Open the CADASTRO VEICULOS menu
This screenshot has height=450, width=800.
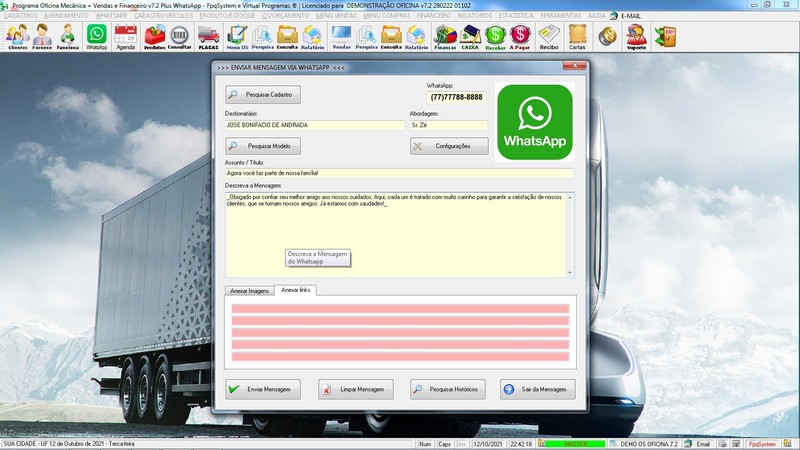click(x=163, y=16)
